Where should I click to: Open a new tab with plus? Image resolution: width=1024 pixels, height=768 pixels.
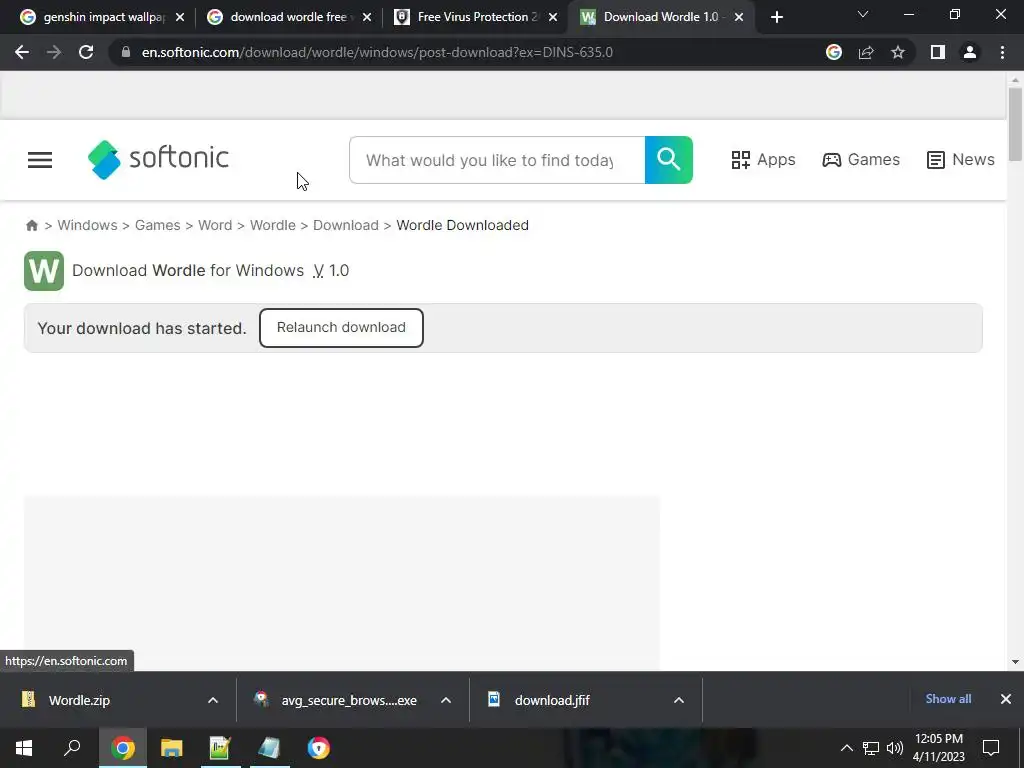(x=776, y=17)
